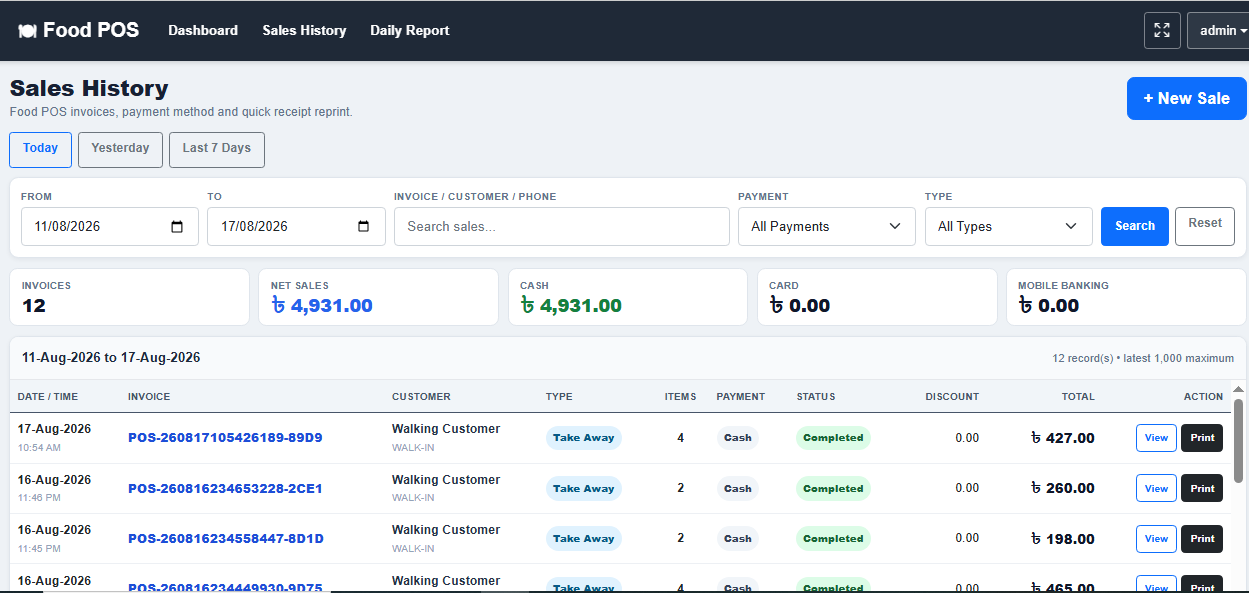Select the Last 7 Days filter
This screenshot has width=1249, height=593.
click(217, 149)
